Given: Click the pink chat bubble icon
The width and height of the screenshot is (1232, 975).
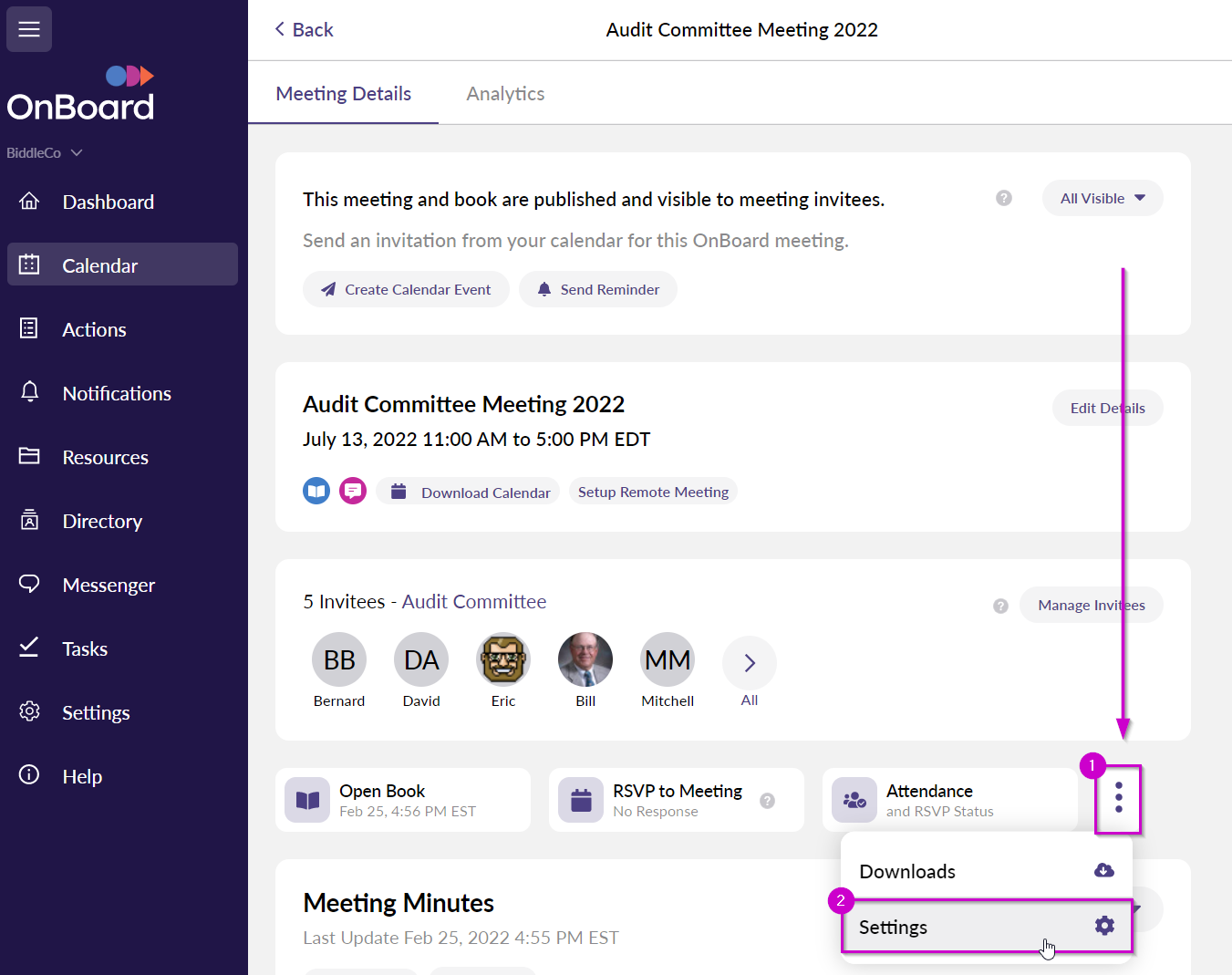Looking at the screenshot, I should point(353,492).
